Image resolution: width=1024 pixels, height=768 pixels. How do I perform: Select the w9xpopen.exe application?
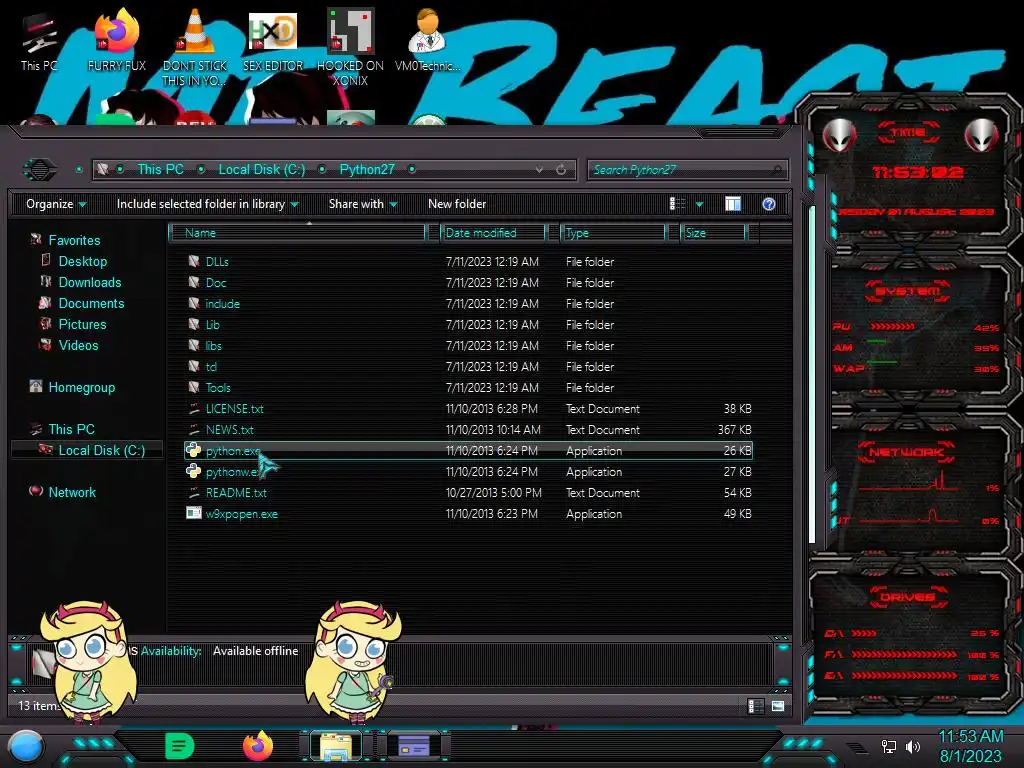tap(241, 514)
